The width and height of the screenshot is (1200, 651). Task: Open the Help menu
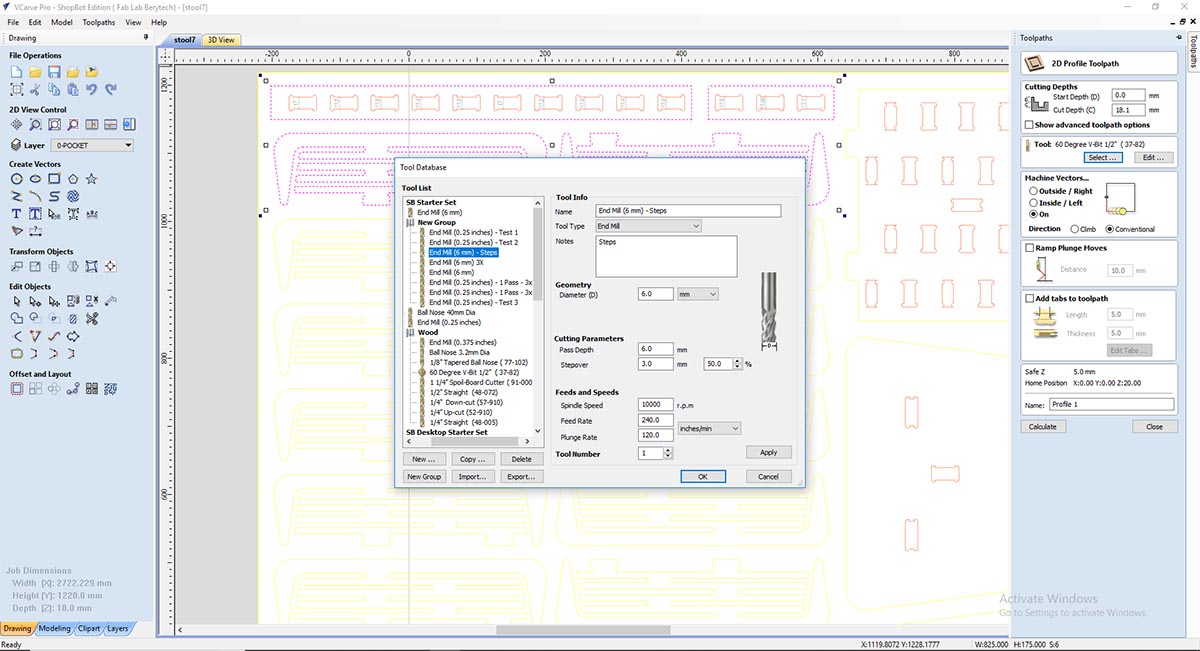[x=159, y=22]
